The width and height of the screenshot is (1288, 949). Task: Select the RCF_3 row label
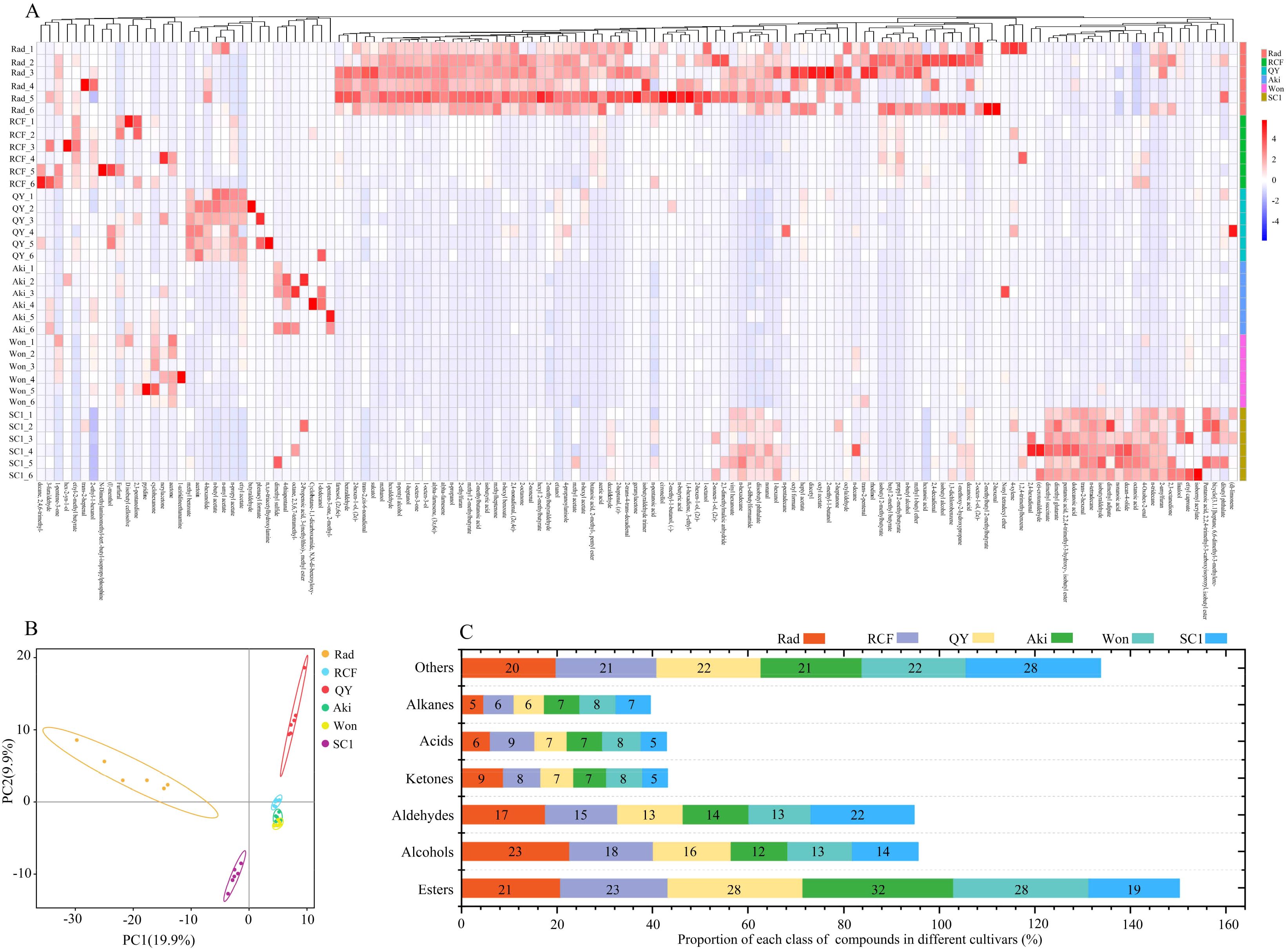click(x=22, y=147)
